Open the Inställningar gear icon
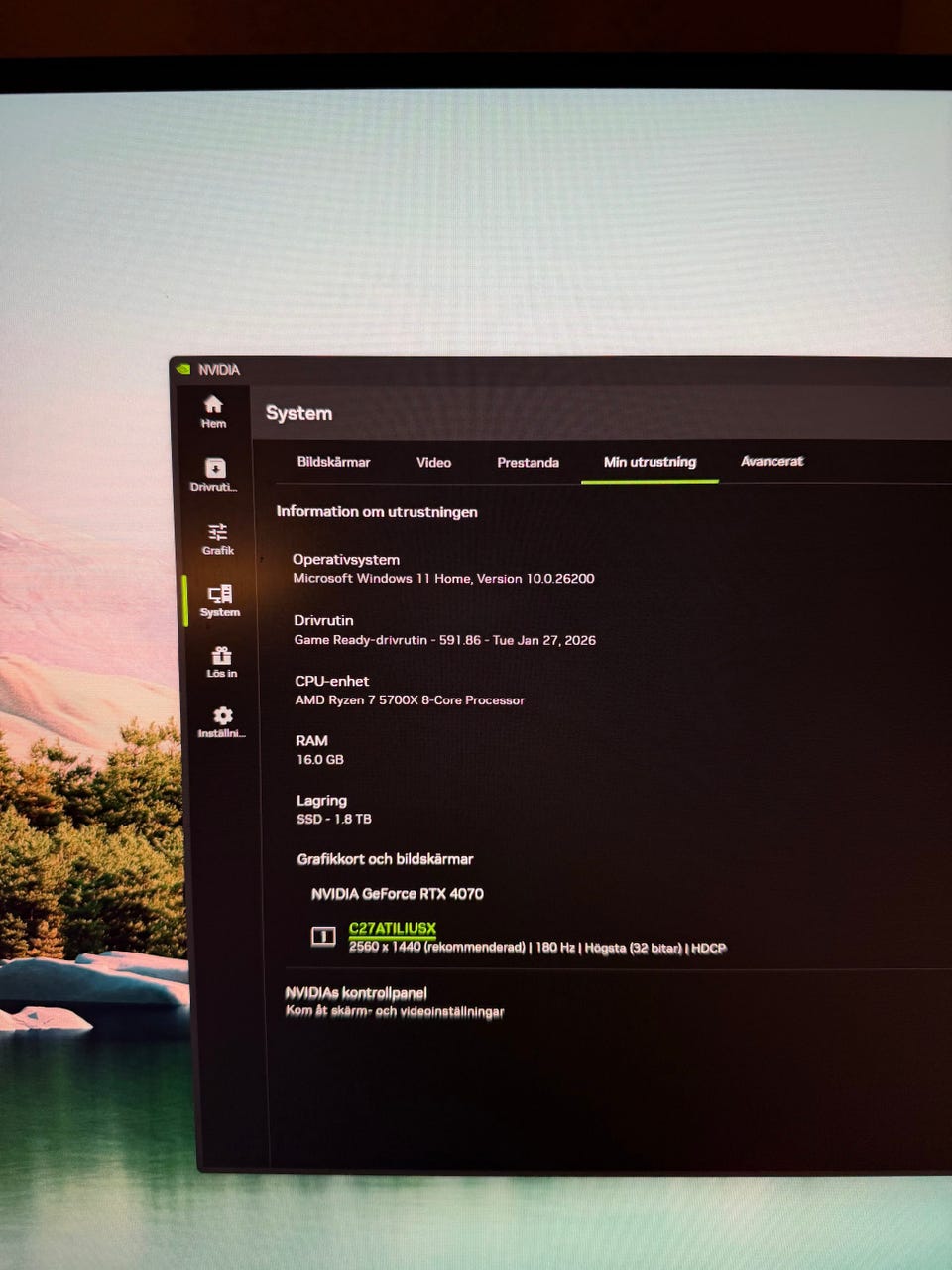The image size is (952, 1270). click(222, 722)
